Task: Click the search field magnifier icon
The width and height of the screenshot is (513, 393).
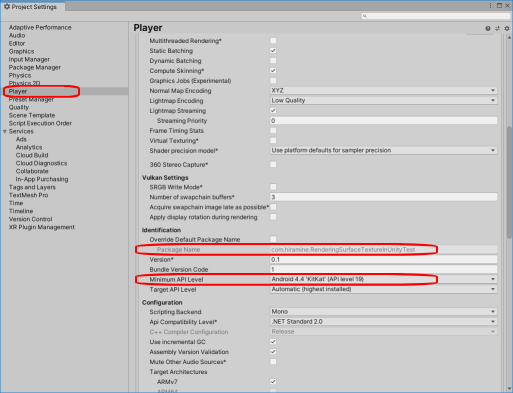Action: [x=365, y=16]
